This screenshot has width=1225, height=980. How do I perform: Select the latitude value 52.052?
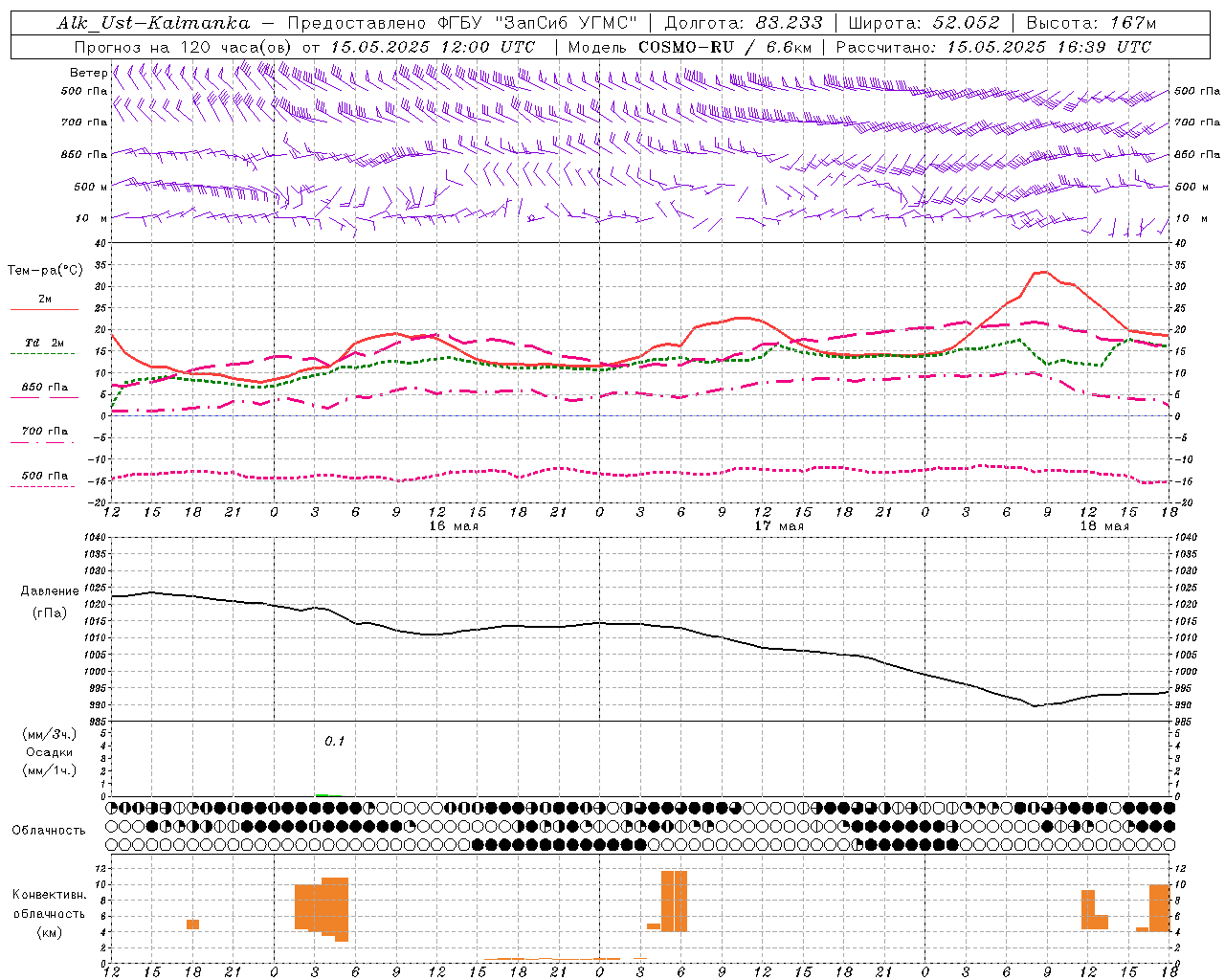(x=967, y=23)
